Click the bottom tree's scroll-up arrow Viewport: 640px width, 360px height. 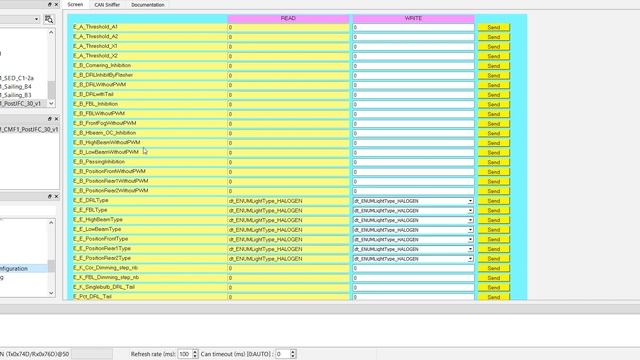click(x=51, y=222)
